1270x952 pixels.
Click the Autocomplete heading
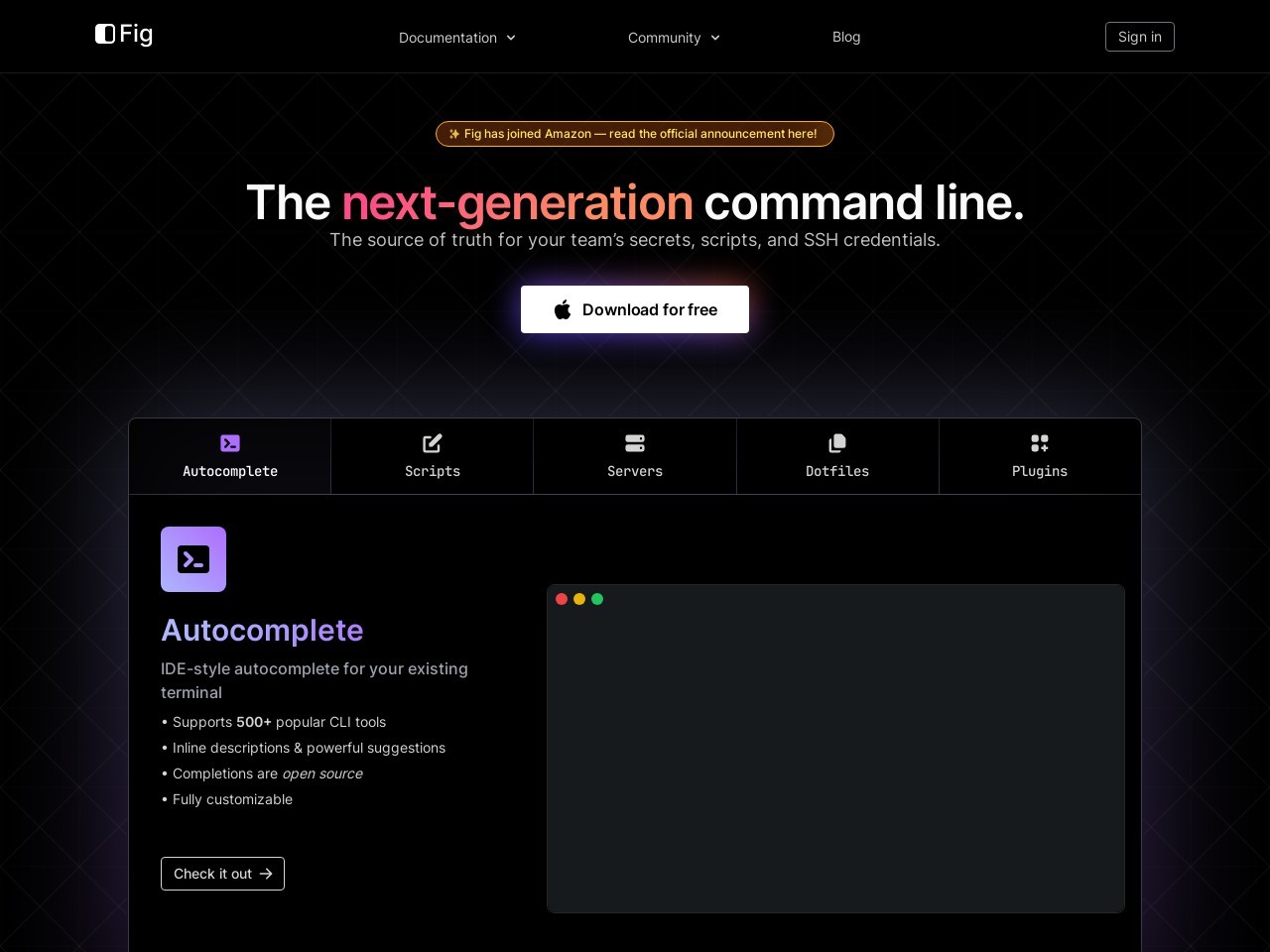click(262, 631)
